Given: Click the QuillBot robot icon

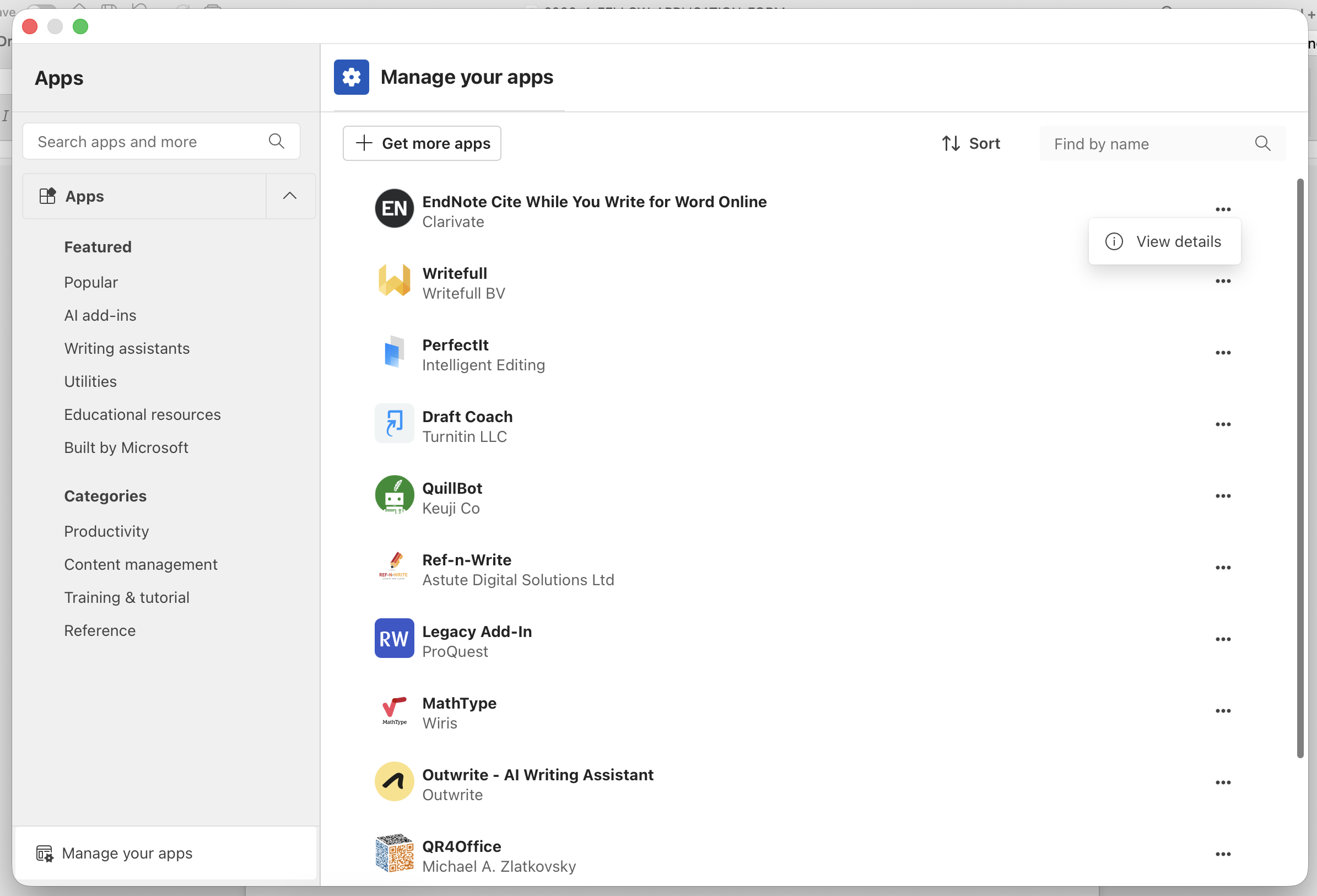Looking at the screenshot, I should [x=394, y=495].
